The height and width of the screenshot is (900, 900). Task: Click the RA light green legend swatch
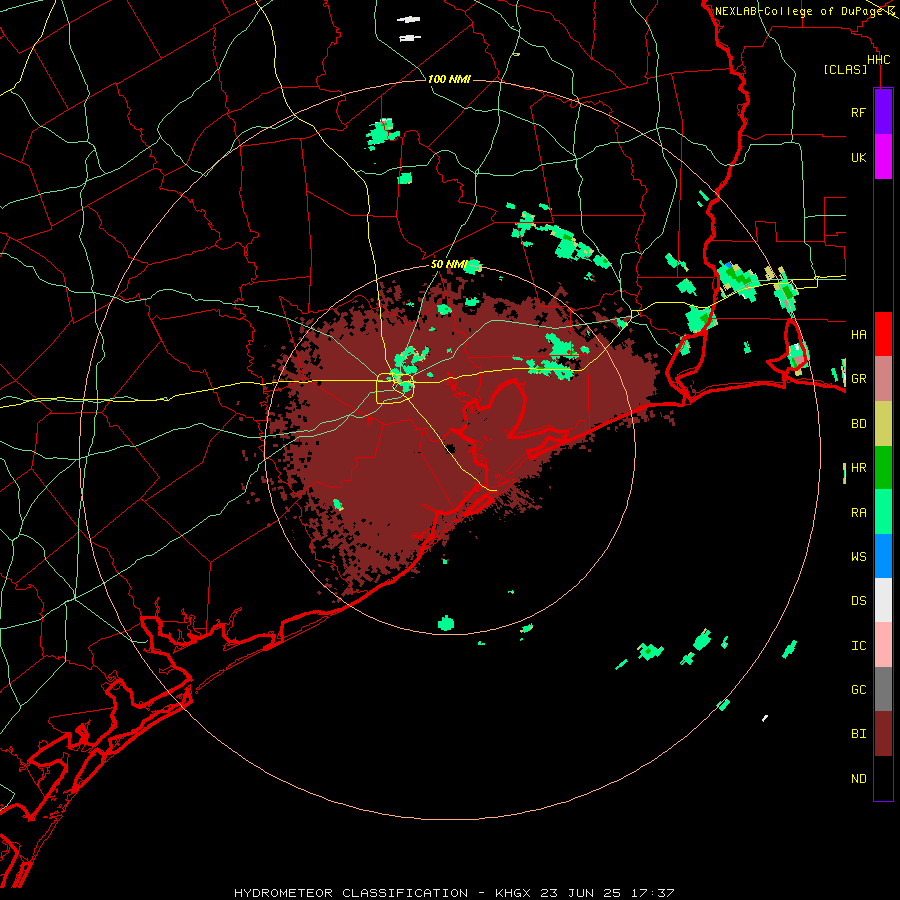(x=883, y=512)
